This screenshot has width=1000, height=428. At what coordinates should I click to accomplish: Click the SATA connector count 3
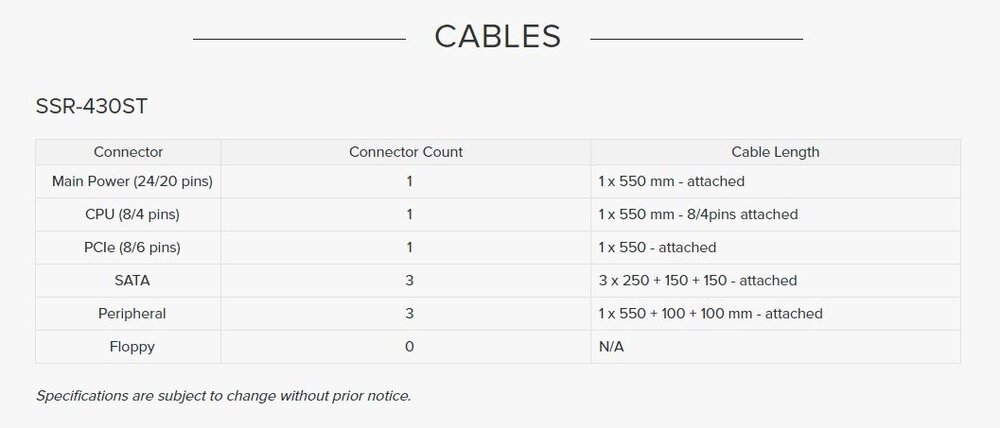click(x=409, y=281)
